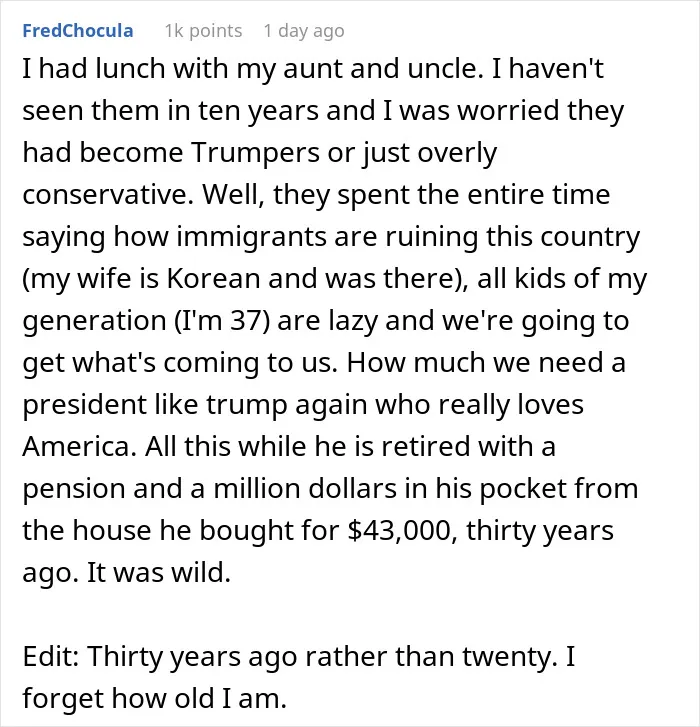Click the word Trumpers in comment
Image resolution: width=700 pixels, height=727 pixels.
(255, 152)
